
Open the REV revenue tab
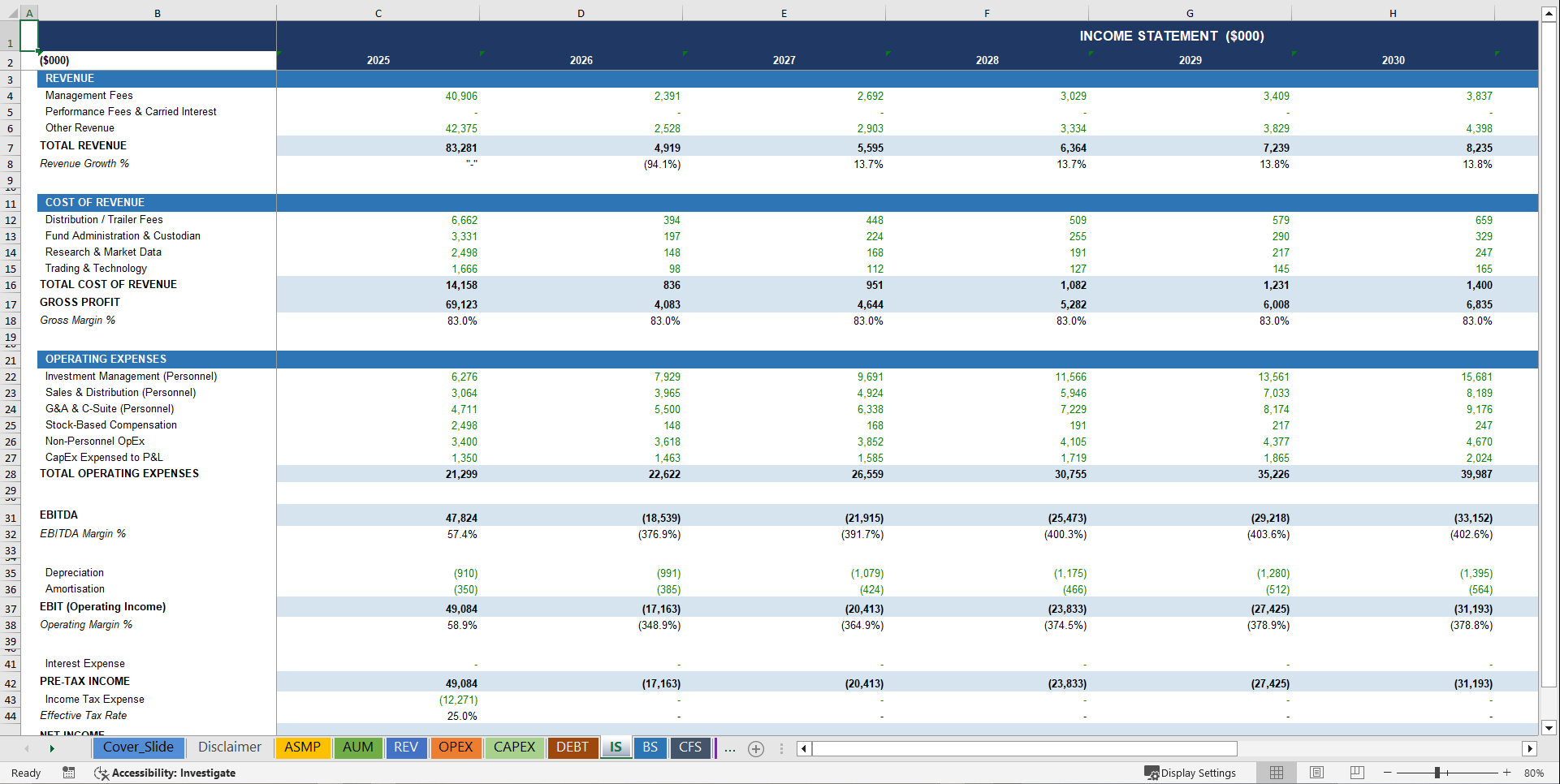(x=406, y=747)
